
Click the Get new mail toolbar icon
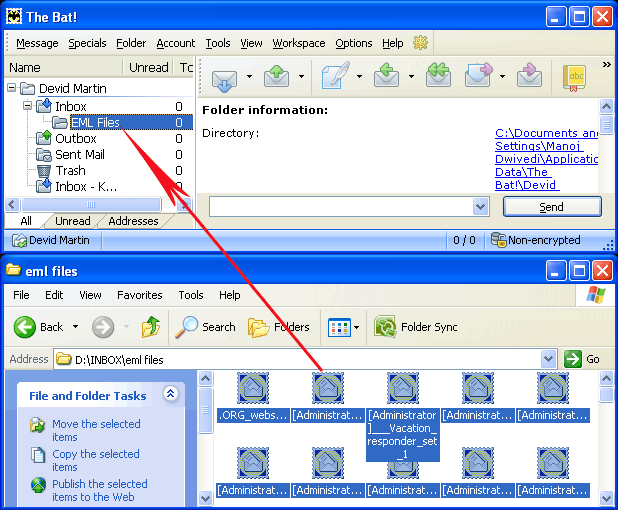tap(224, 80)
